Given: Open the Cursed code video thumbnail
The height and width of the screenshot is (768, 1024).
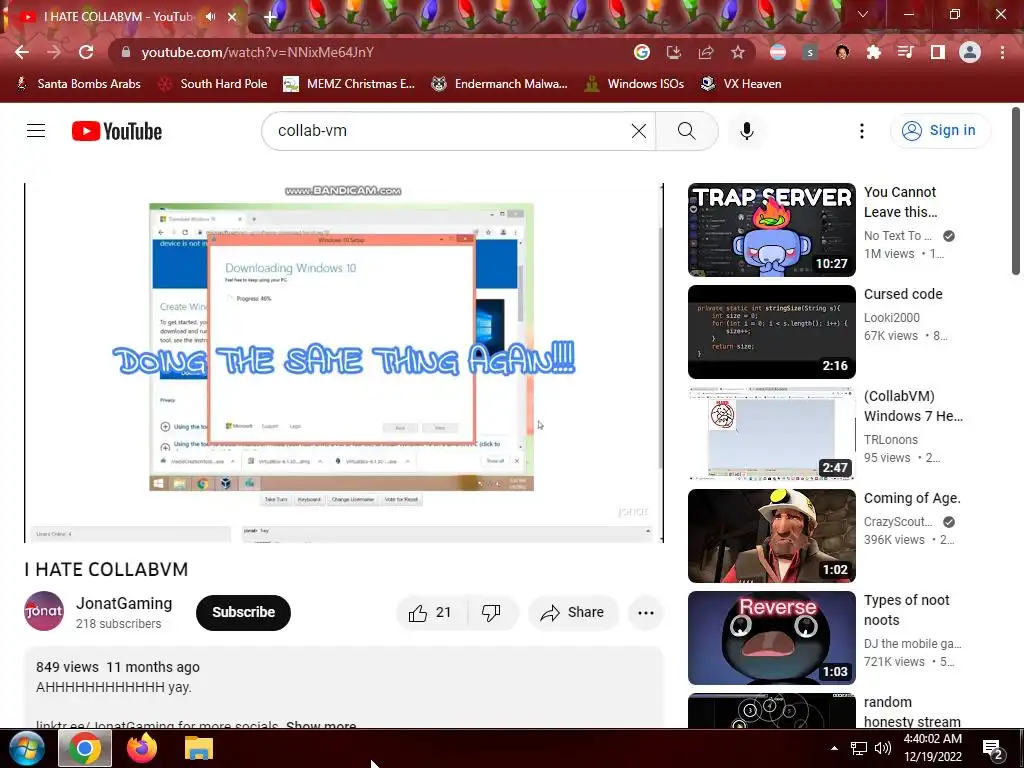Looking at the screenshot, I should pyautogui.click(x=771, y=332).
